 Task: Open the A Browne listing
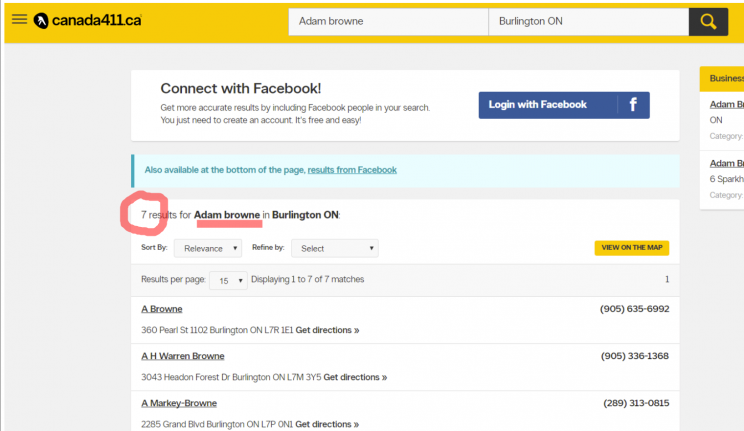[162, 309]
